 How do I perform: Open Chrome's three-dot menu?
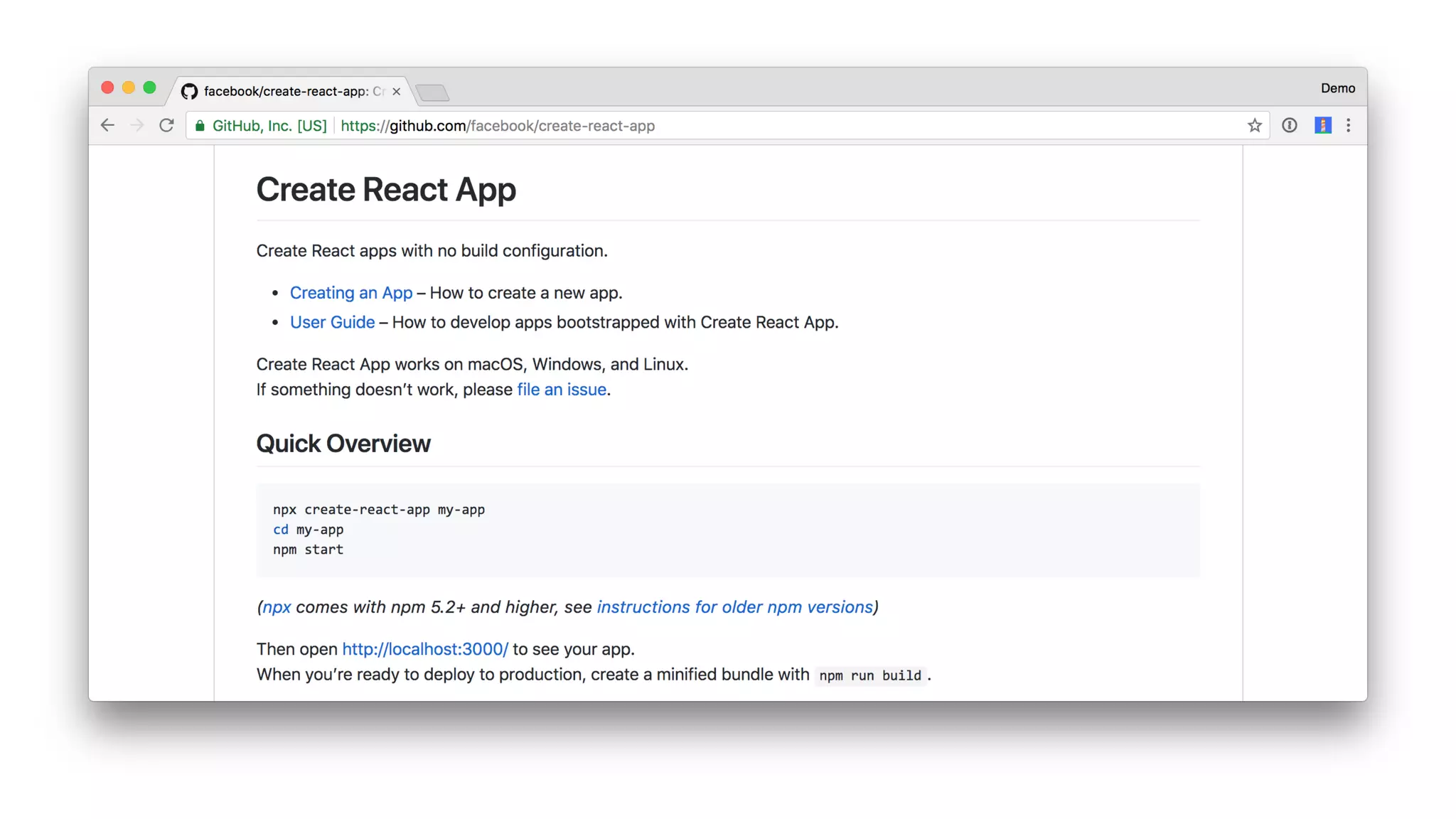[1349, 126]
